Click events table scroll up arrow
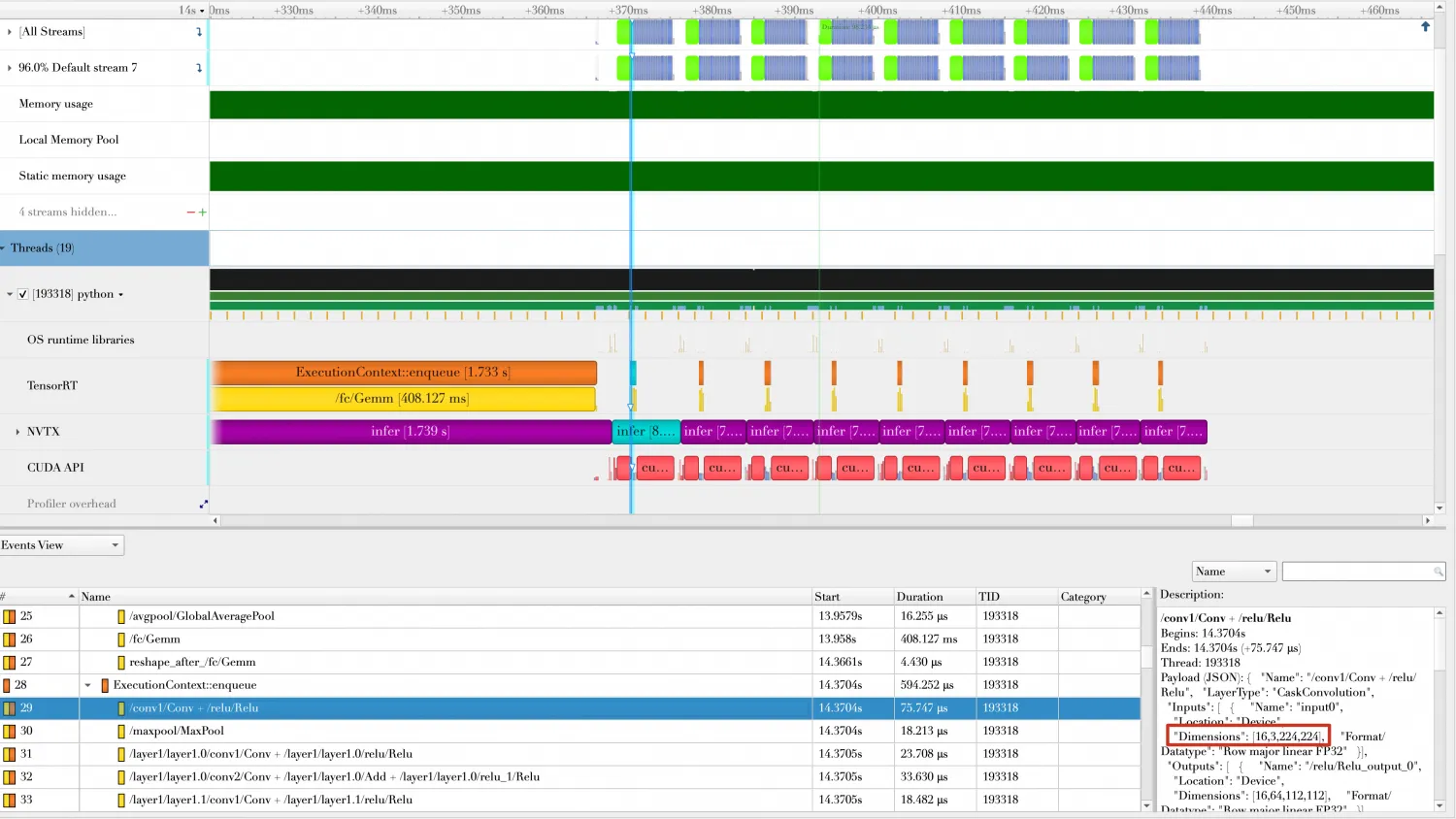The width and height of the screenshot is (1456, 819). (x=1146, y=594)
